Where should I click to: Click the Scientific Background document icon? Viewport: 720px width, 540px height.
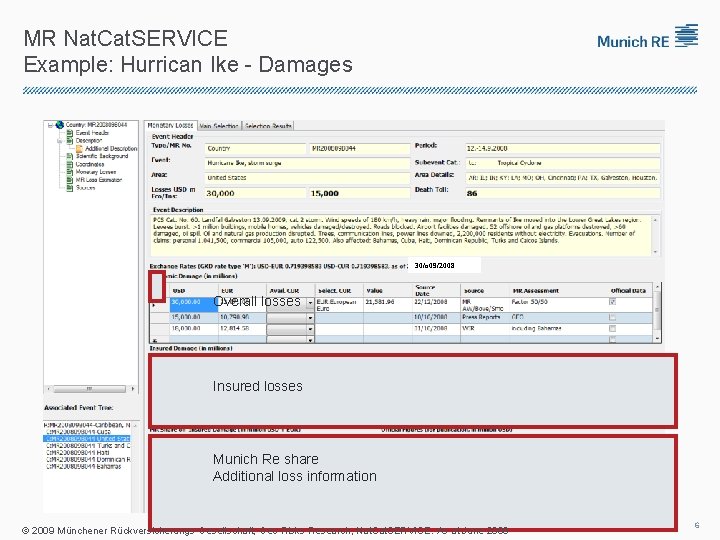(x=70, y=156)
